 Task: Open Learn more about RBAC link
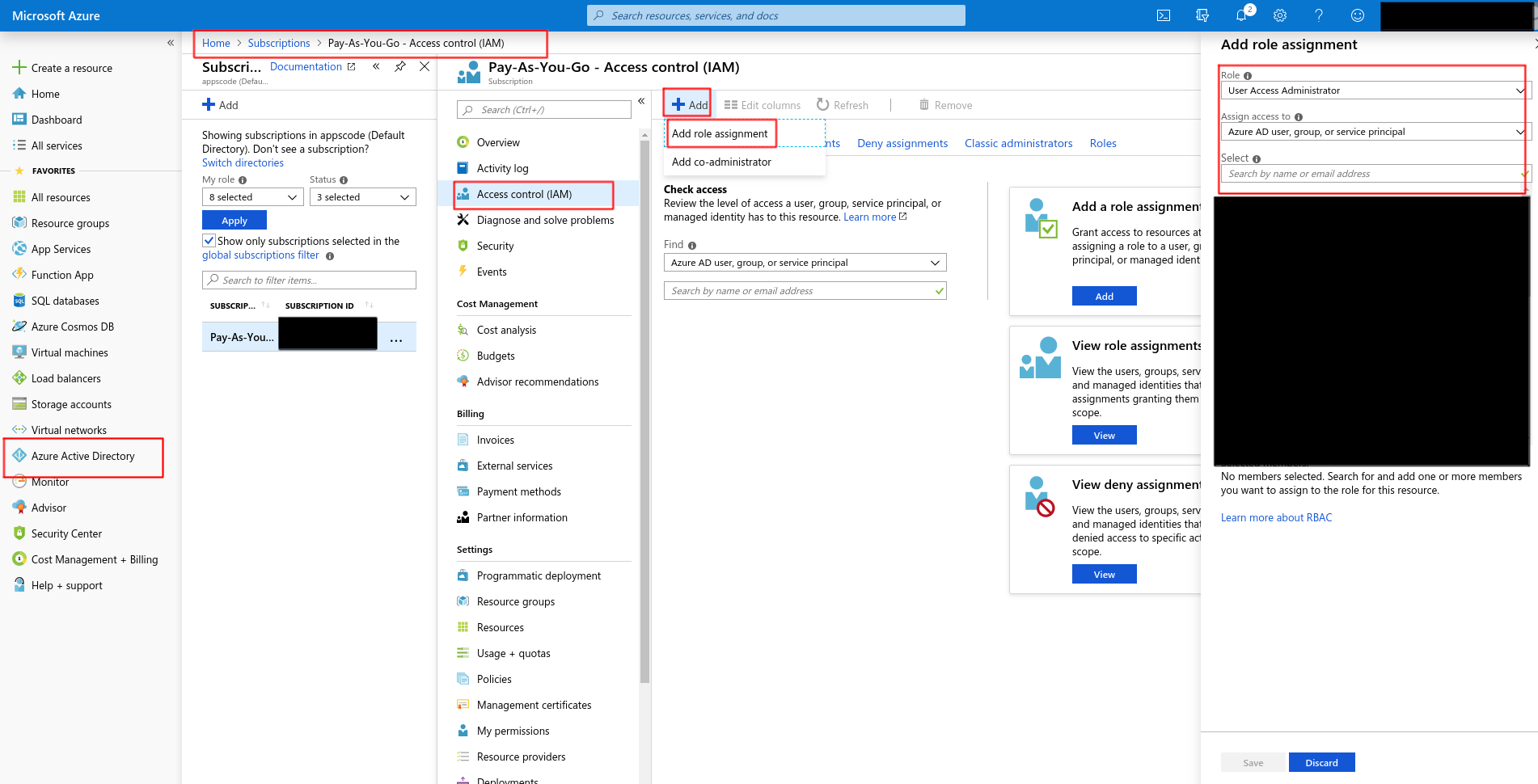pyautogui.click(x=1276, y=517)
